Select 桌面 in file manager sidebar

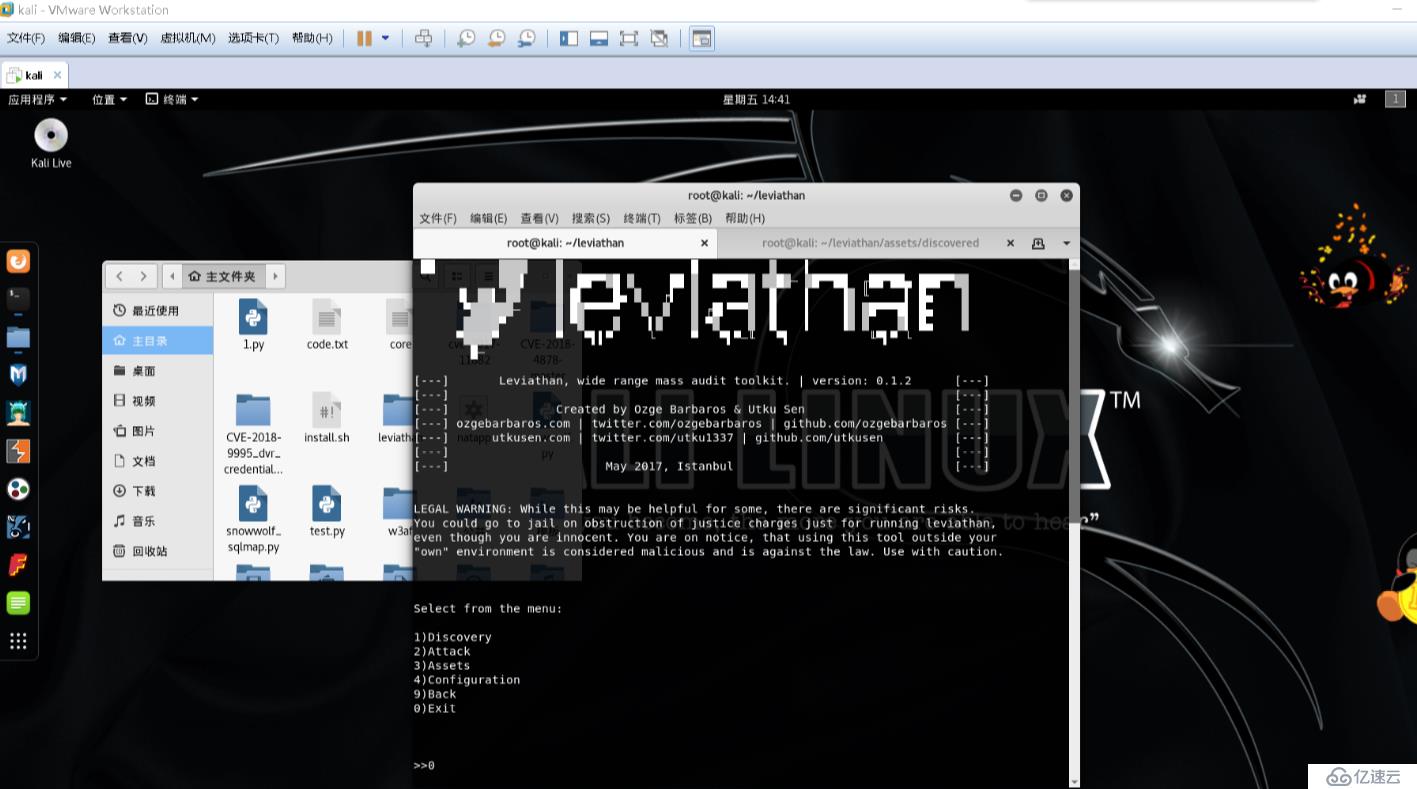coord(158,370)
